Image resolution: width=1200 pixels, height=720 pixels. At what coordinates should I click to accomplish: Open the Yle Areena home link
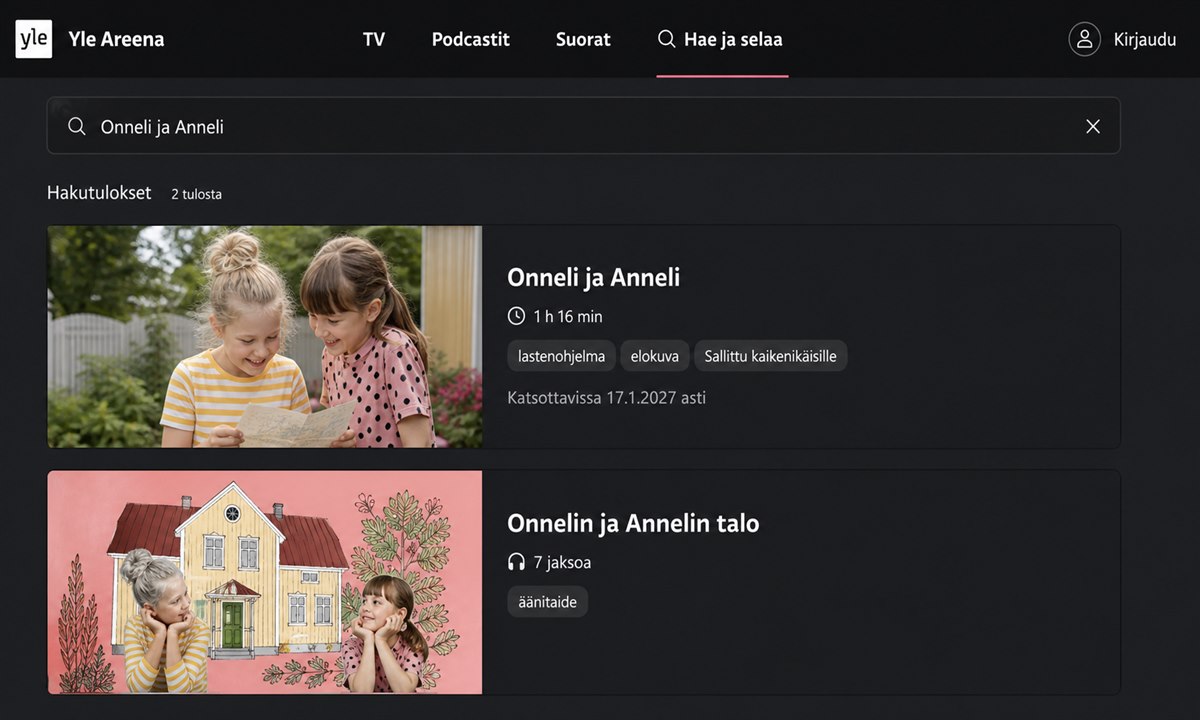(116, 40)
